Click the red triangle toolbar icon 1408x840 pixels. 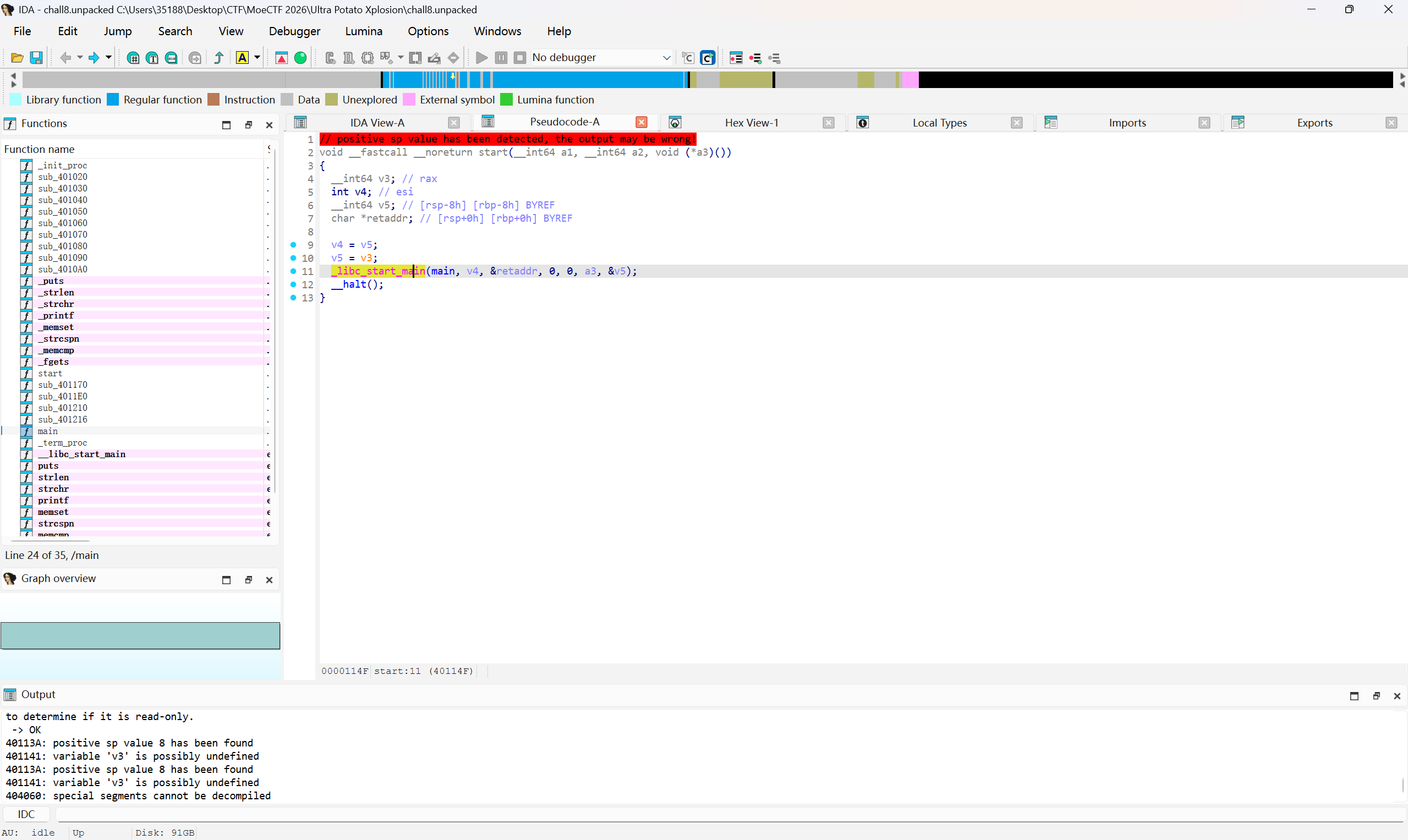coord(281,58)
